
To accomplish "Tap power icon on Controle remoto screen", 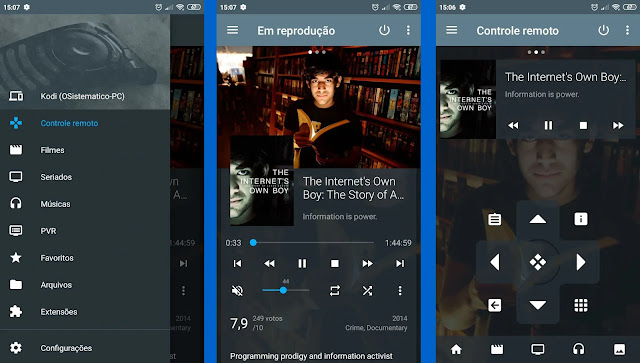I will [604, 30].
